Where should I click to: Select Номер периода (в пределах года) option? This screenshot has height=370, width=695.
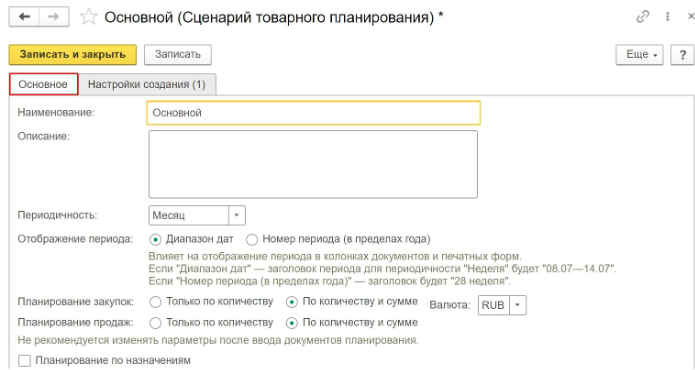tap(338, 239)
